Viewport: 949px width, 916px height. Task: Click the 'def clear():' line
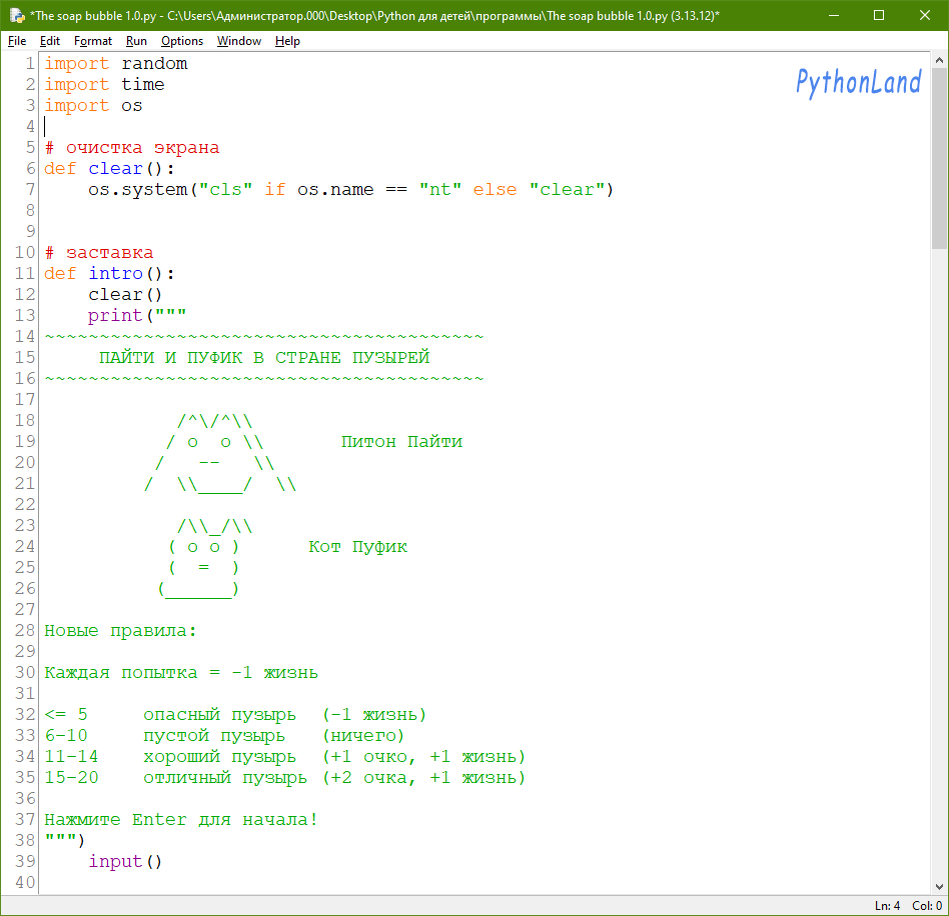(x=109, y=168)
